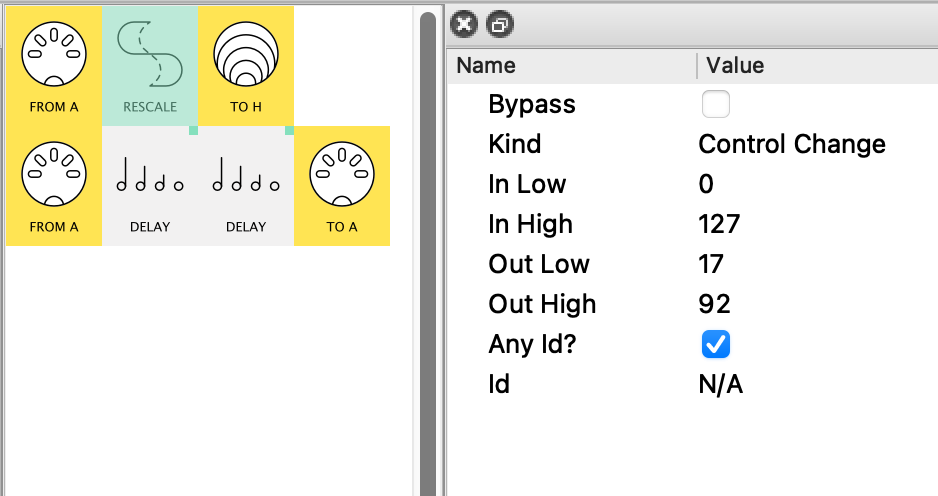Image resolution: width=938 pixels, height=496 pixels.
Task: Enable the Bypass checkbox
Action: click(x=716, y=104)
